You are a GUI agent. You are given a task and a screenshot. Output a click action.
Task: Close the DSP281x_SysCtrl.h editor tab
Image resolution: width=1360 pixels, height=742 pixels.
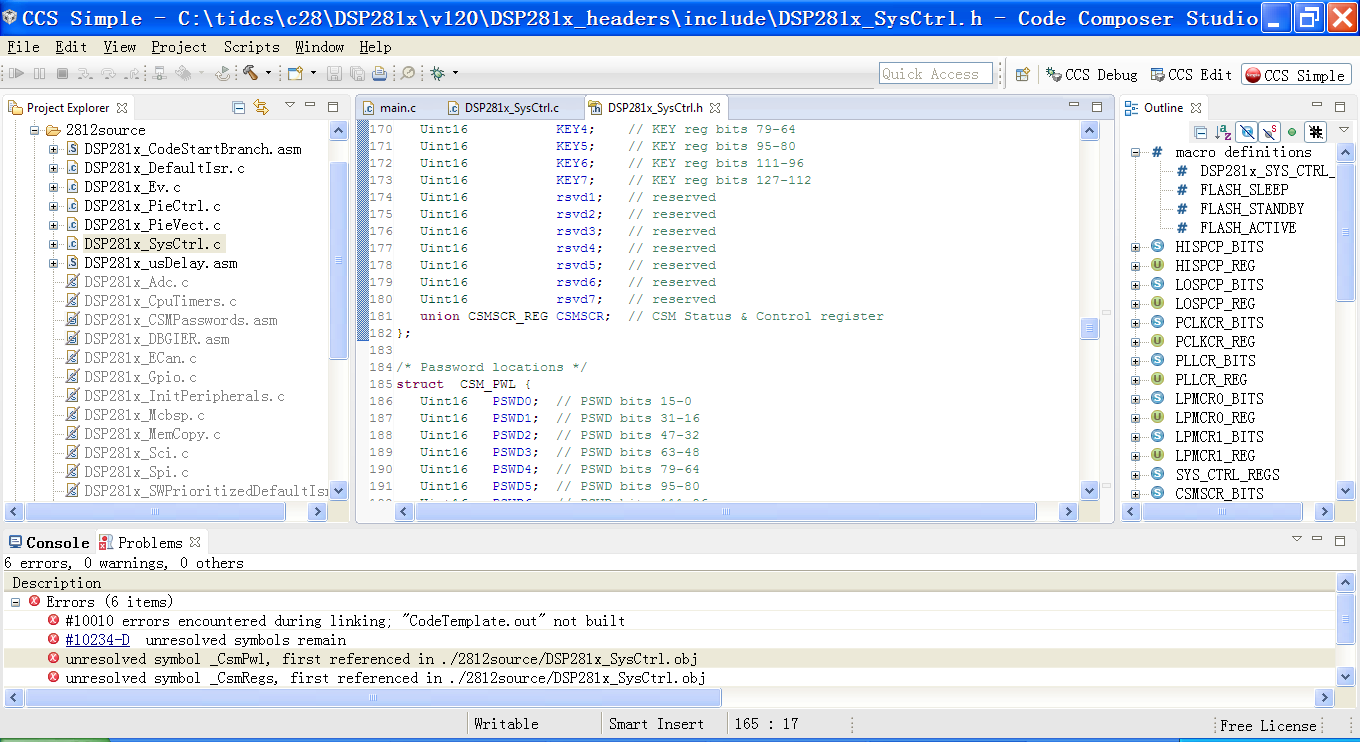click(715, 108)
